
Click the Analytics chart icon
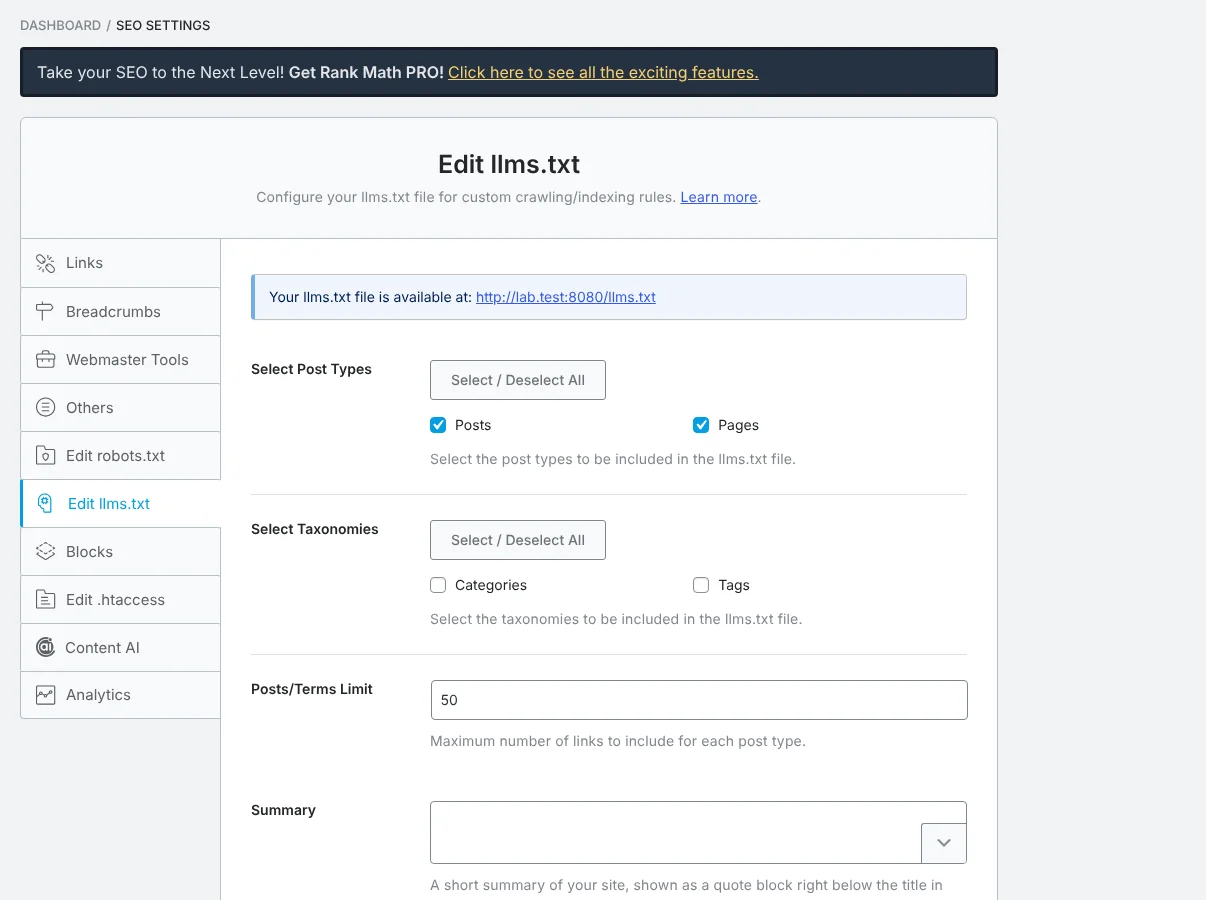(x=45, y=694)
